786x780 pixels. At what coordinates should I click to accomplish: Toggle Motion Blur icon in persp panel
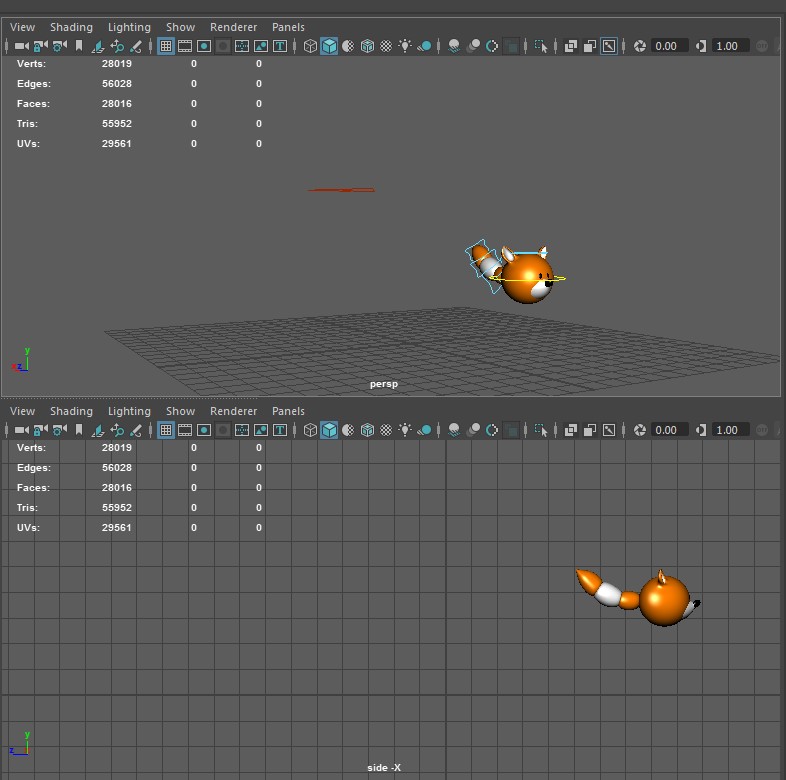(x=473, y=46)
